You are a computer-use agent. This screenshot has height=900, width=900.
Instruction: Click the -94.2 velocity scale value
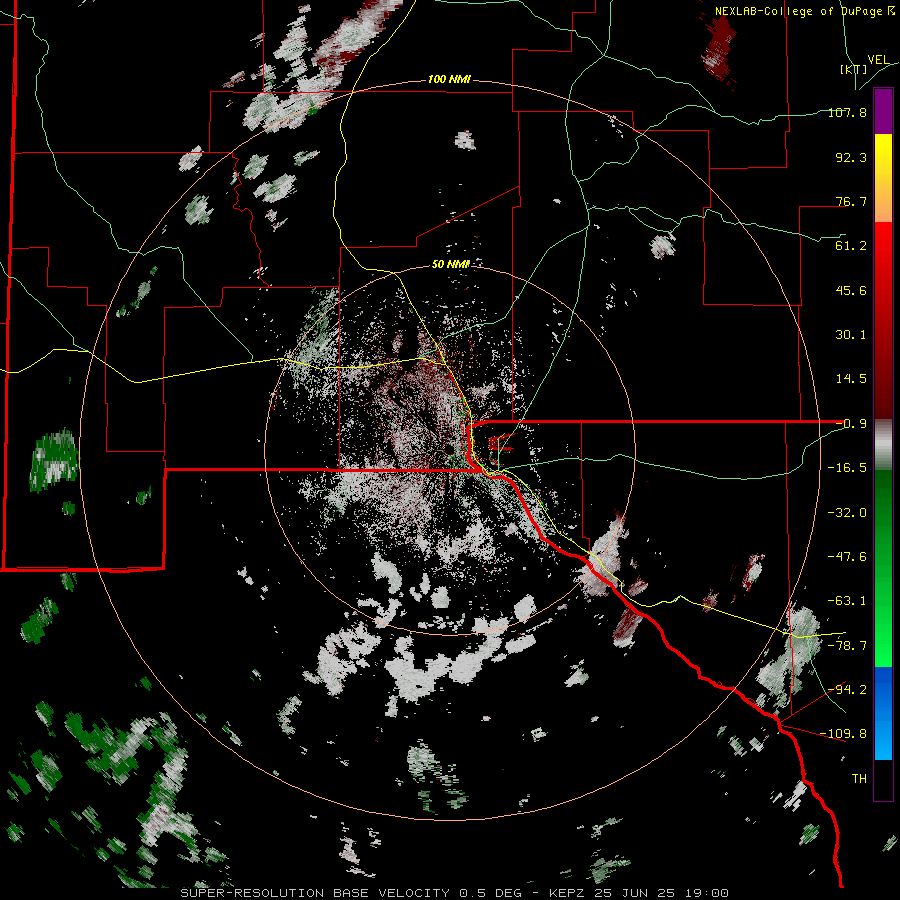pyautogui.click(x=847, y=690)
